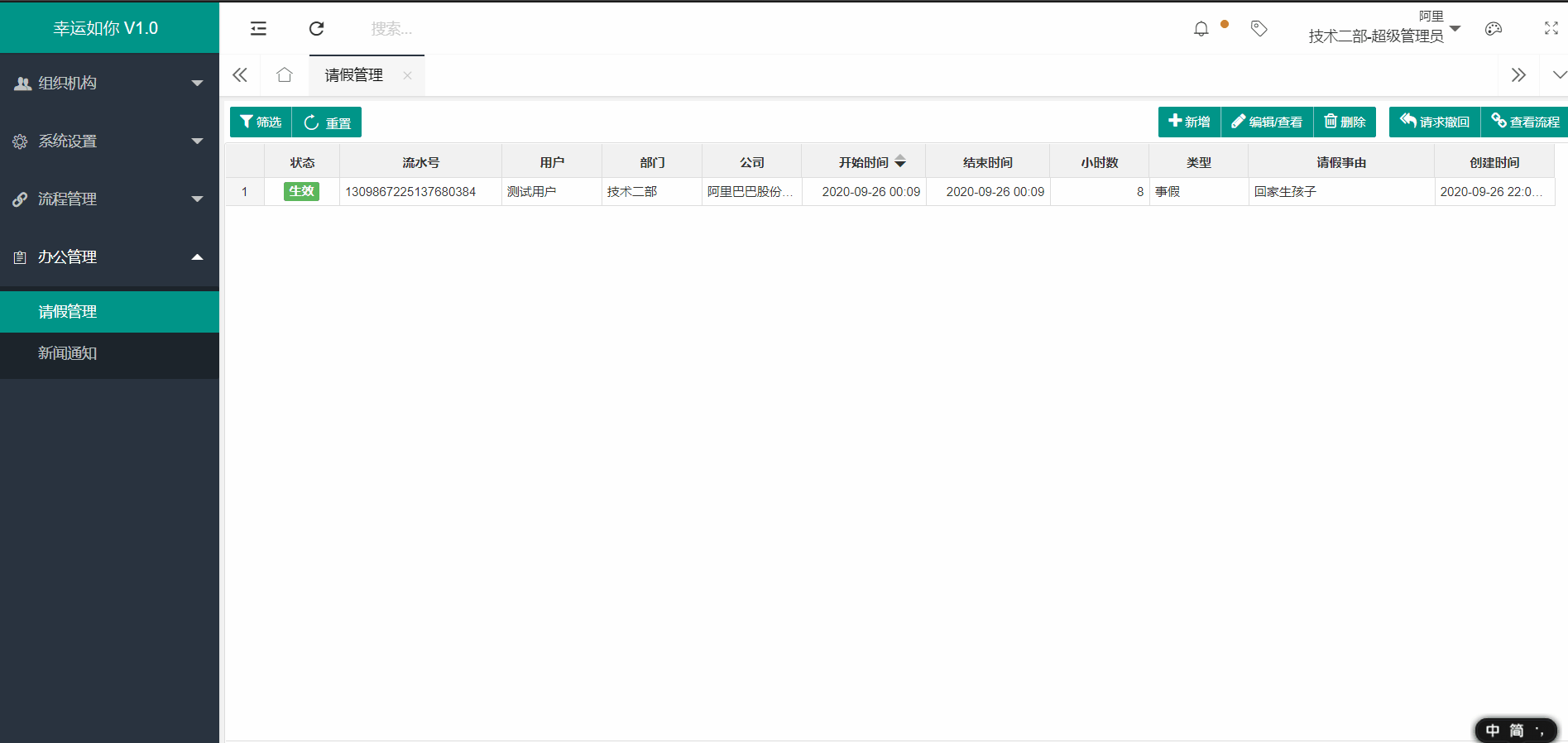Image resolution: width=1568 pixels, height=743 pixels.
Task: Select 新闻通知 in the sidebar
Action: pos(109,353)
